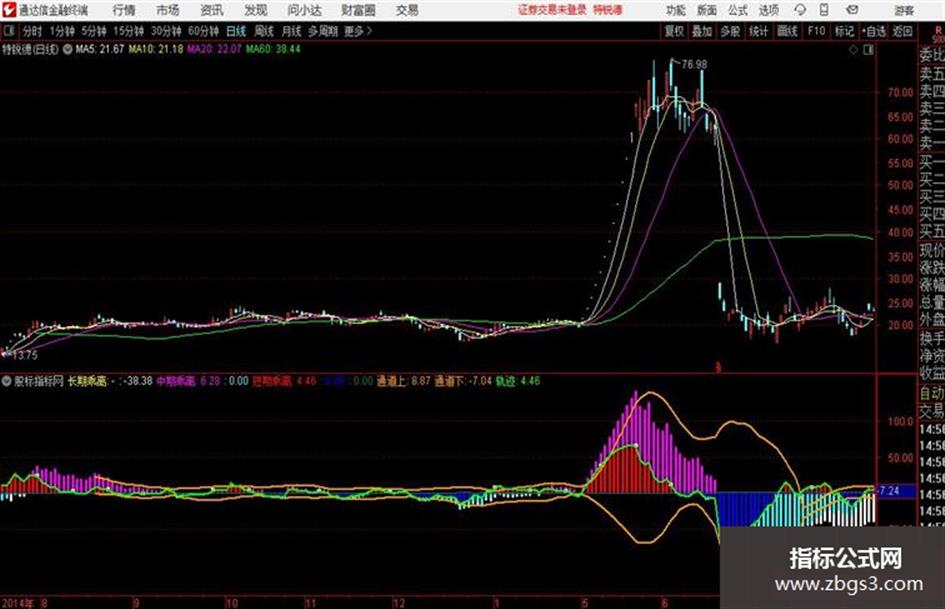Viewport: 945px width, 609px height.
Task: Click the 游客 user label
Action: 904,10
